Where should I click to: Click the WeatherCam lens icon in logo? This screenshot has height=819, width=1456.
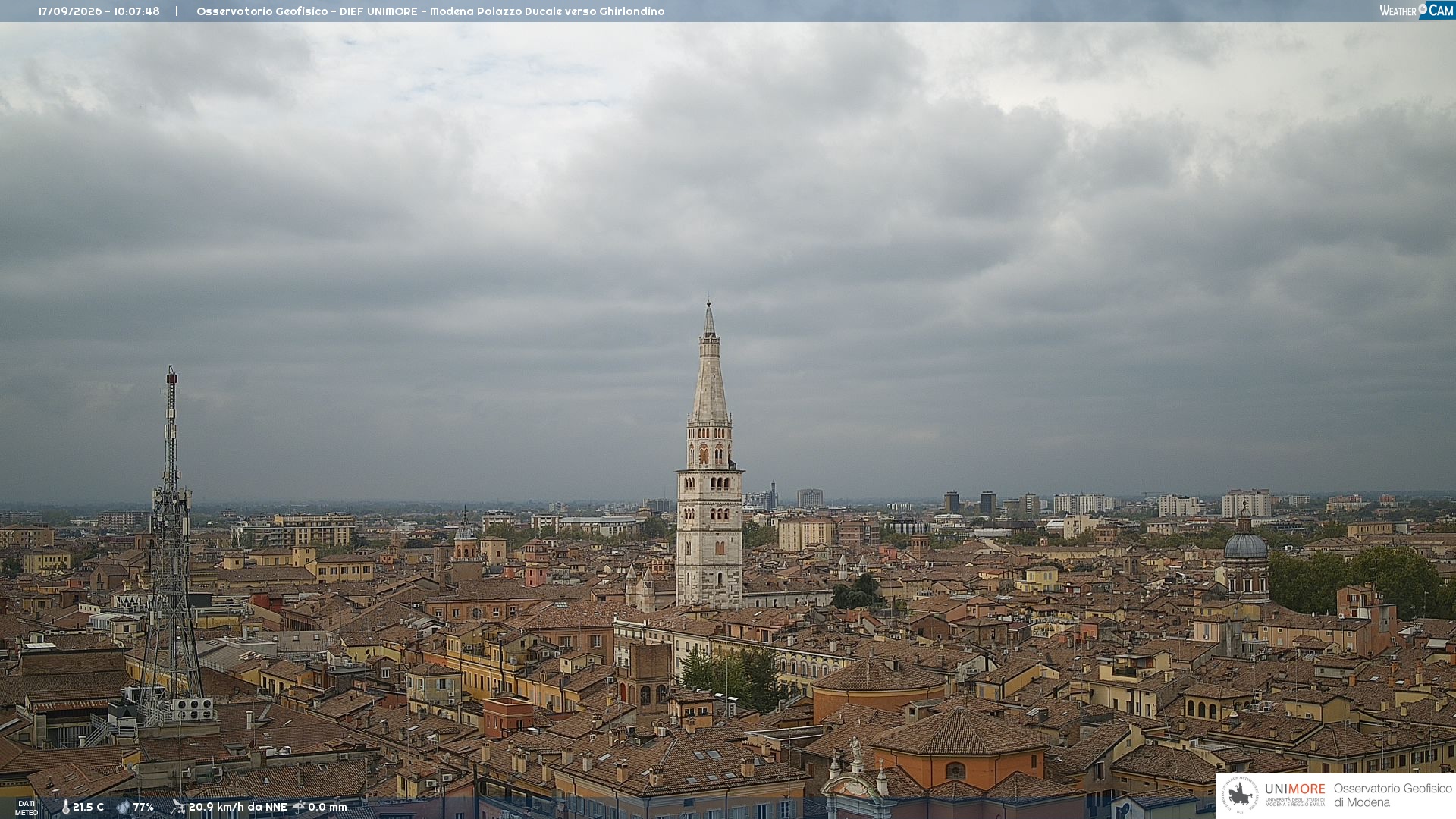pos(1423,8)
